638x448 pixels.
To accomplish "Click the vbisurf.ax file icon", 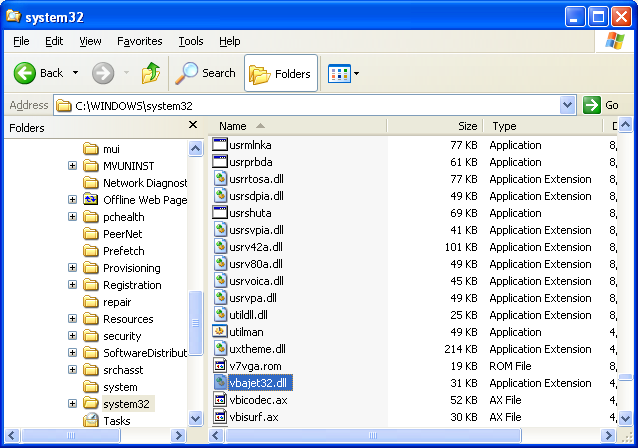I will coord(220,417).
